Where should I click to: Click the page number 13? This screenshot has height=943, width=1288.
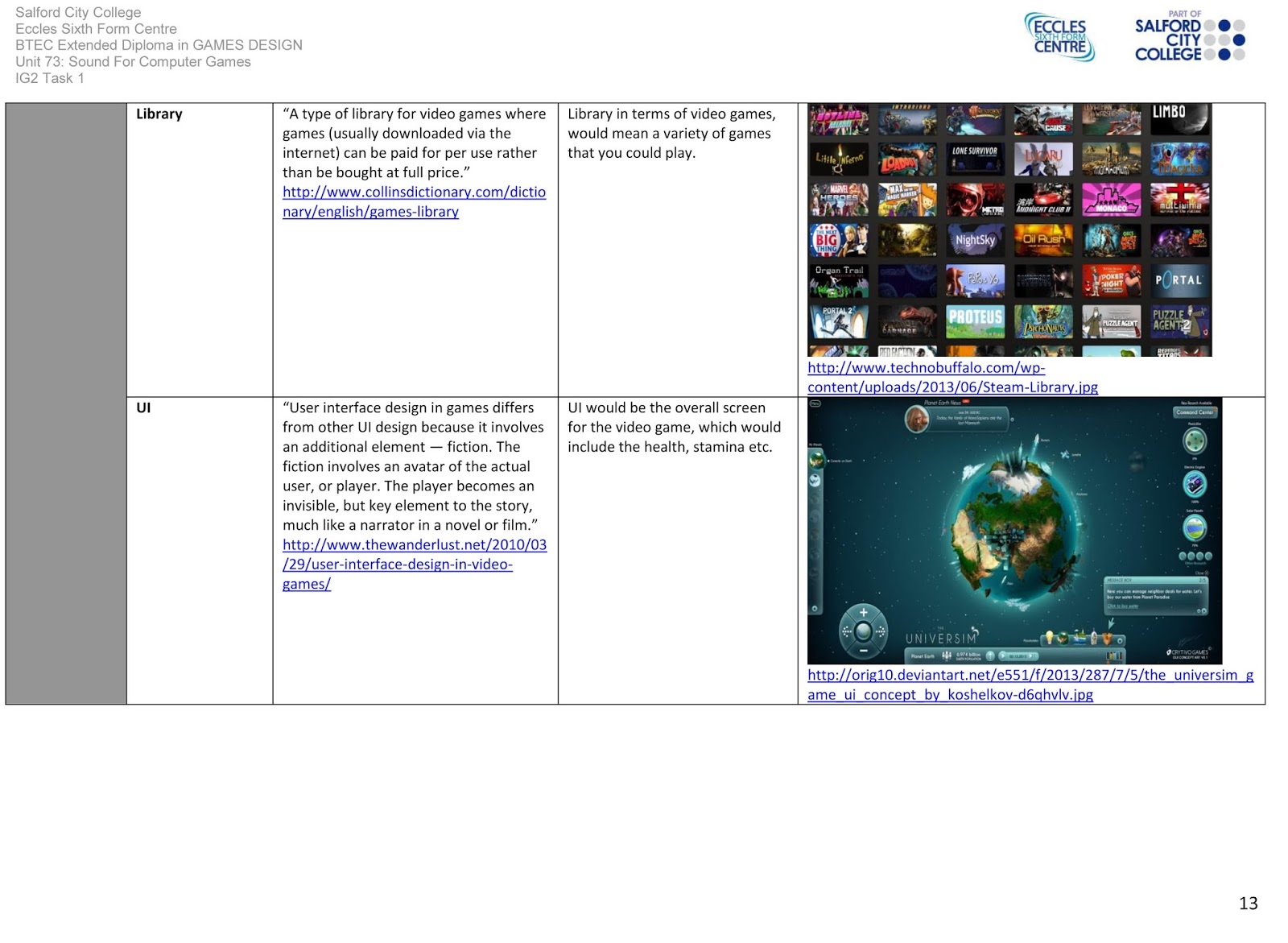point(1248,904)
